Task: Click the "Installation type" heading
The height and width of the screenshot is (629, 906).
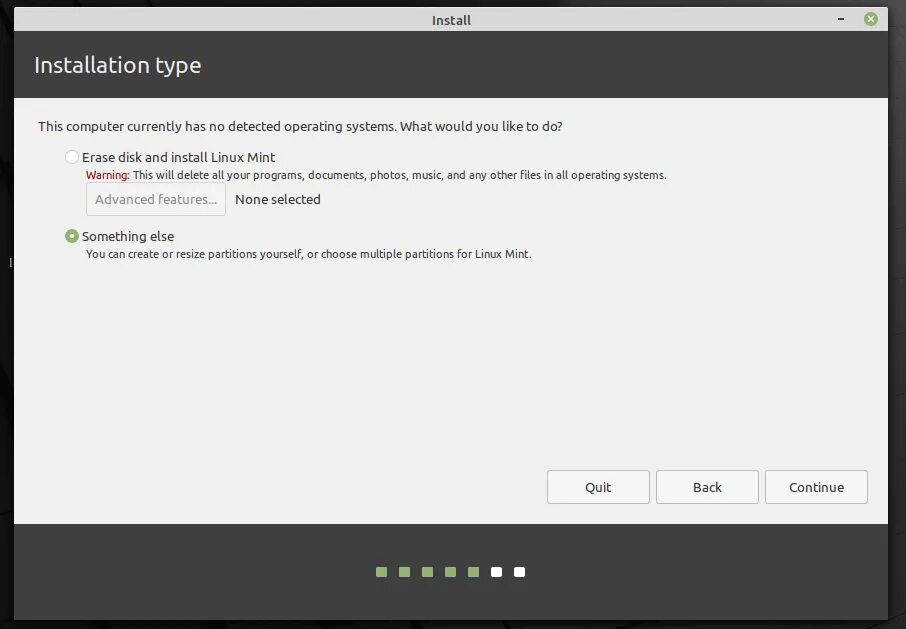Action: point(117,65)
